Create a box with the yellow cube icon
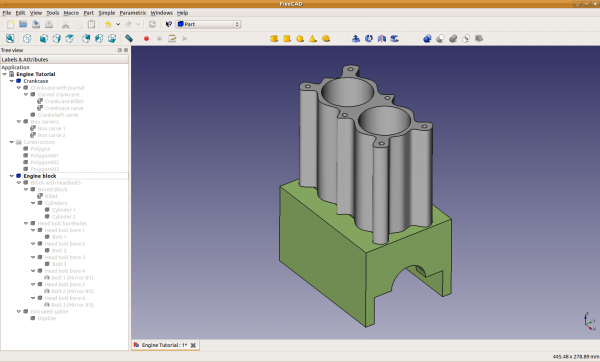The image size is (600, 362). [x=274, y=38]
